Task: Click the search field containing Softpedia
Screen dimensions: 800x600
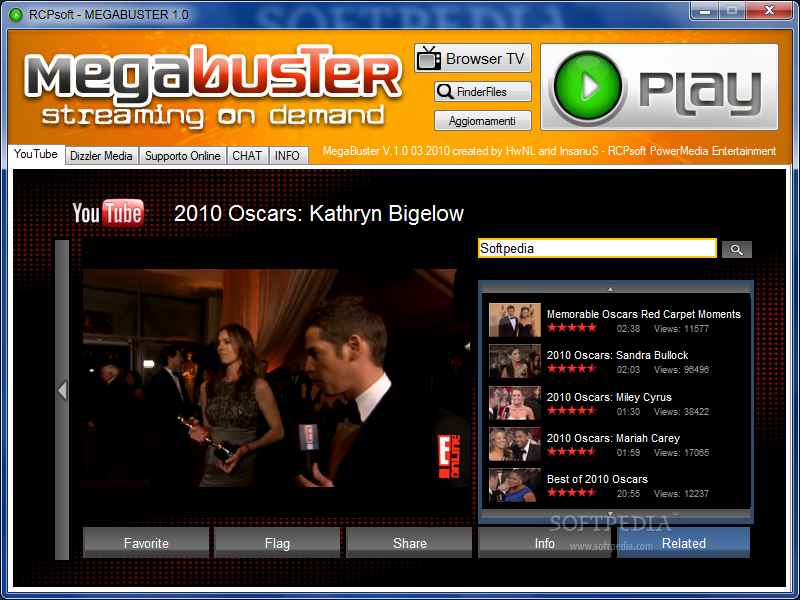Action: (597, 248)
